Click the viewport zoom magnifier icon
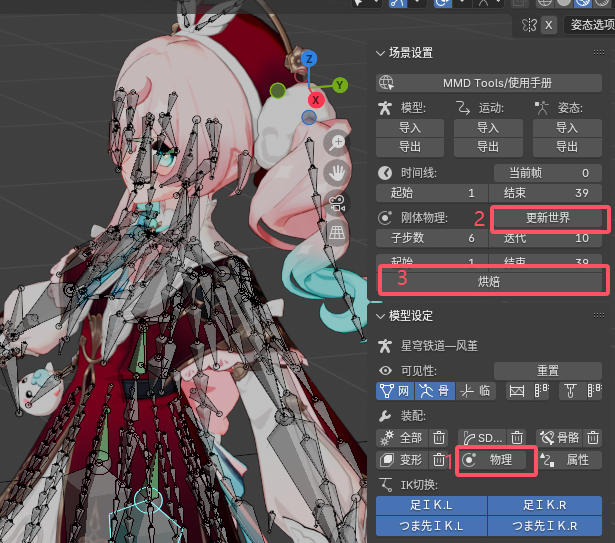This screenshot has height=543, width=615. coord(337,142)
